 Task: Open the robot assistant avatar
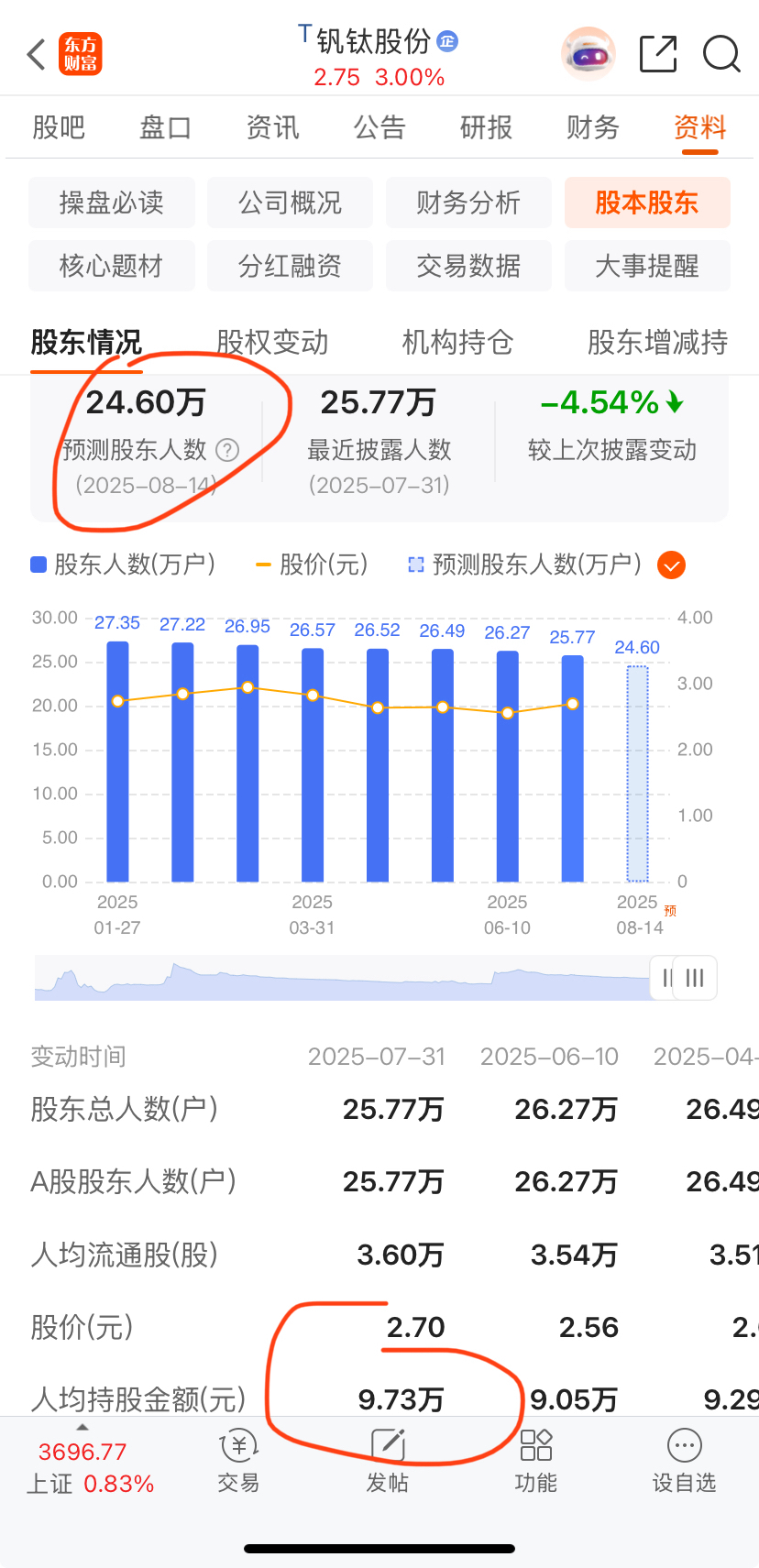coord(588,54)
